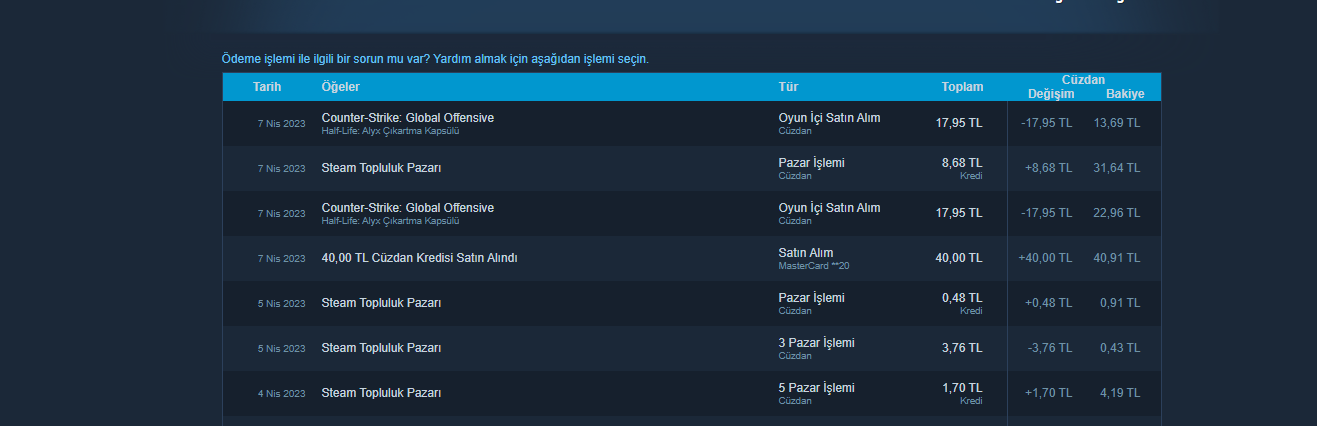Click the Toplam column header
The image size is (1317, 426).
pos(962,87)
